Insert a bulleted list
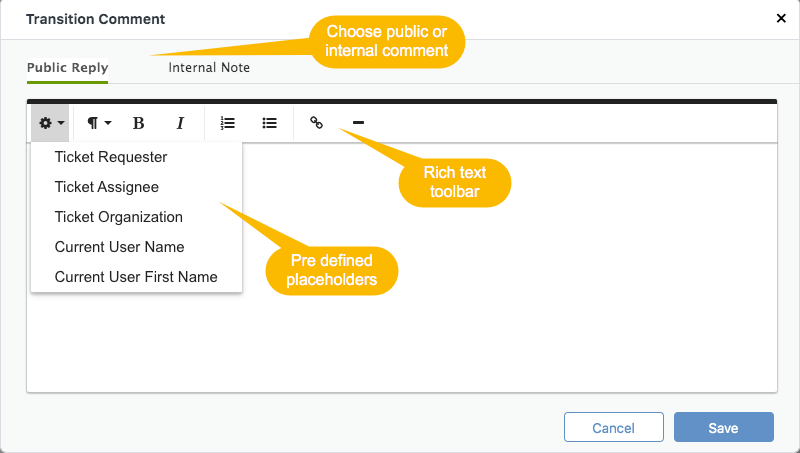Image resolution: width=800 pixels, height=453 pixels. (x=269, y=123)
